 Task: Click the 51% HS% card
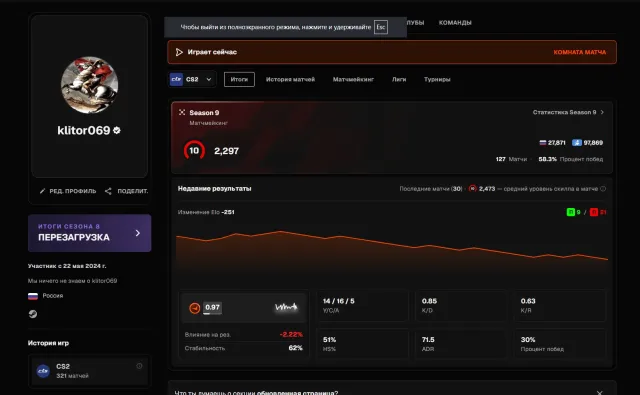coord(362,344)
